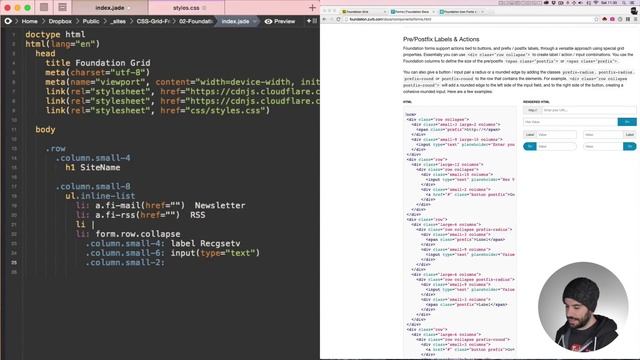Go to Dropbox in path bar
This screenshot has width=640, height=360.
tap(60, 21)
